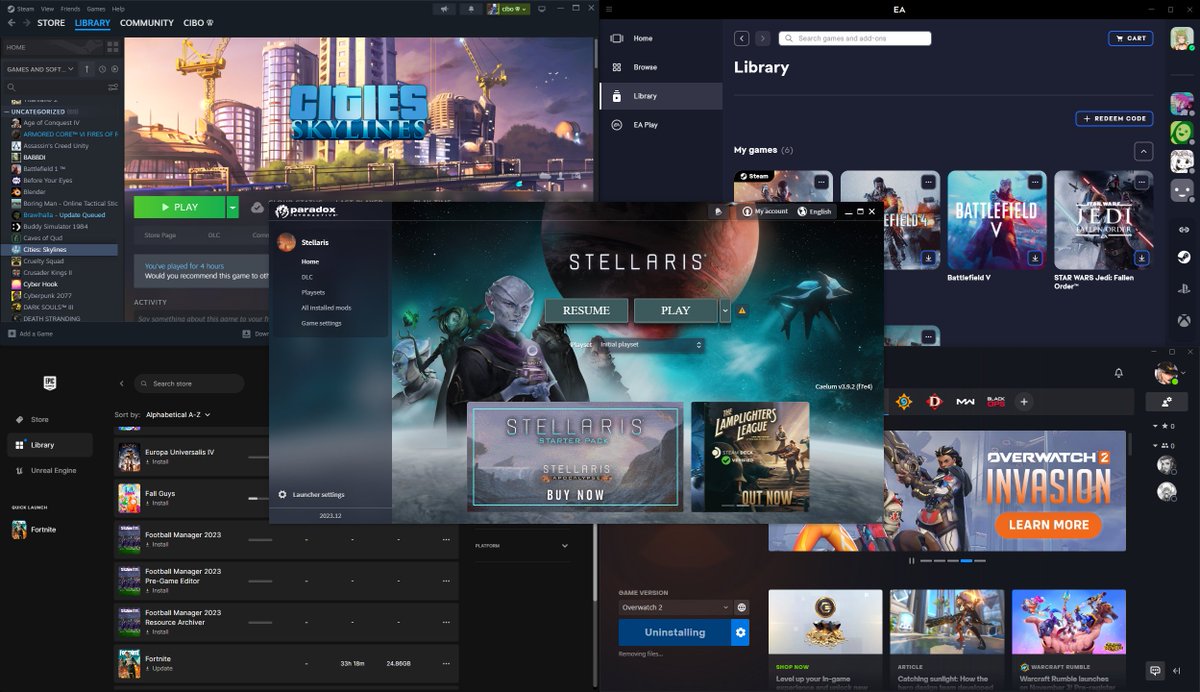Select Hearthstone icon in Battle.net game bar

904,402
